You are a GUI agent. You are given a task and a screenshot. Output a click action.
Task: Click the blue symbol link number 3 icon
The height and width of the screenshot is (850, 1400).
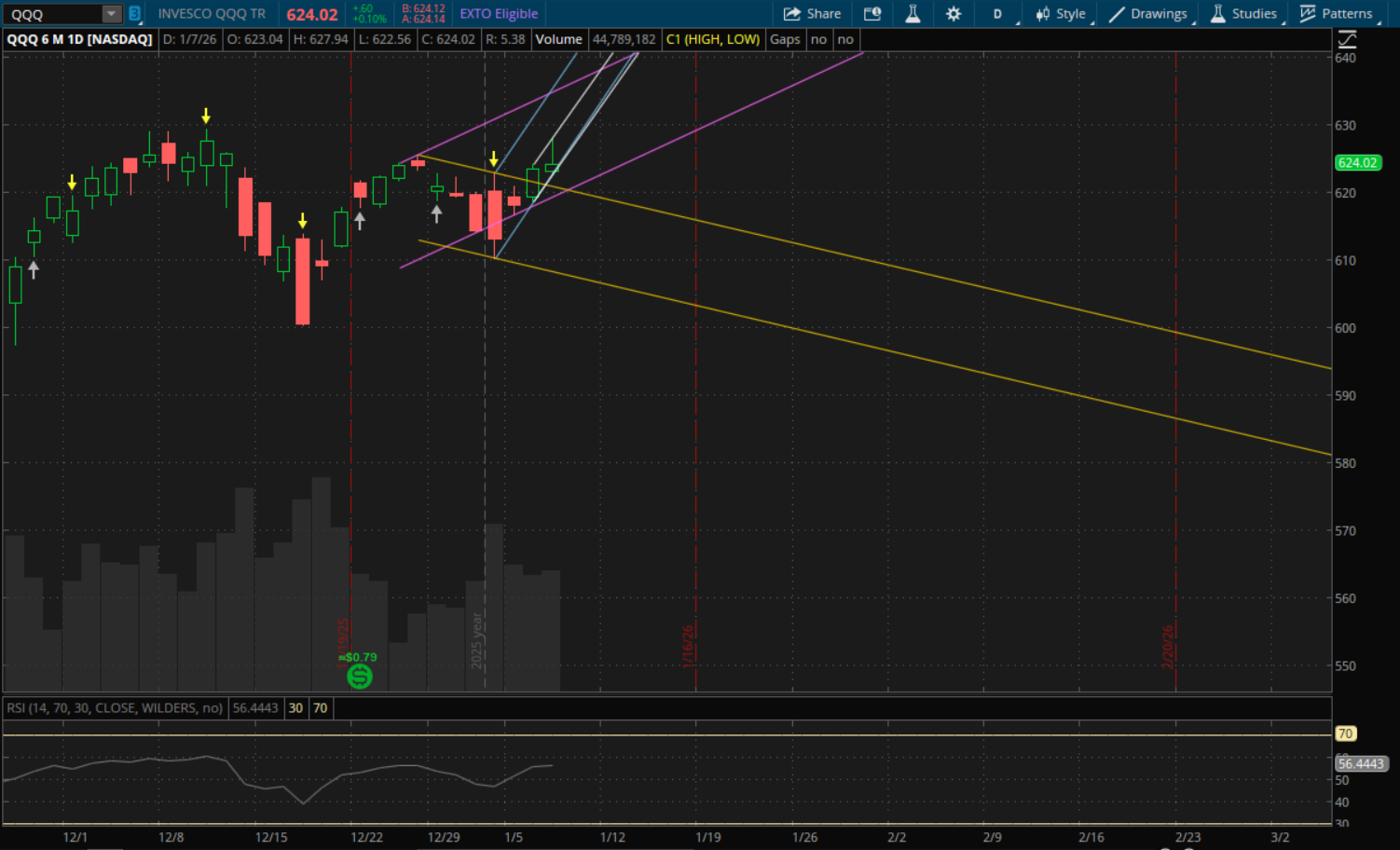tap(134, 14)
